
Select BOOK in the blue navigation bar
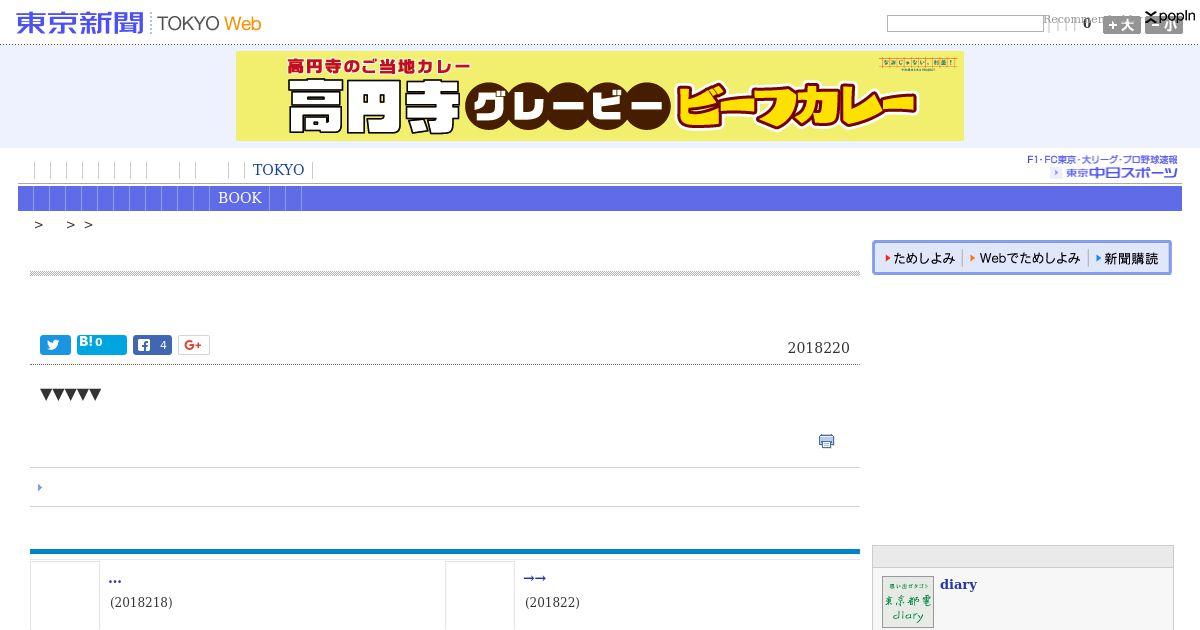point(240,198)
